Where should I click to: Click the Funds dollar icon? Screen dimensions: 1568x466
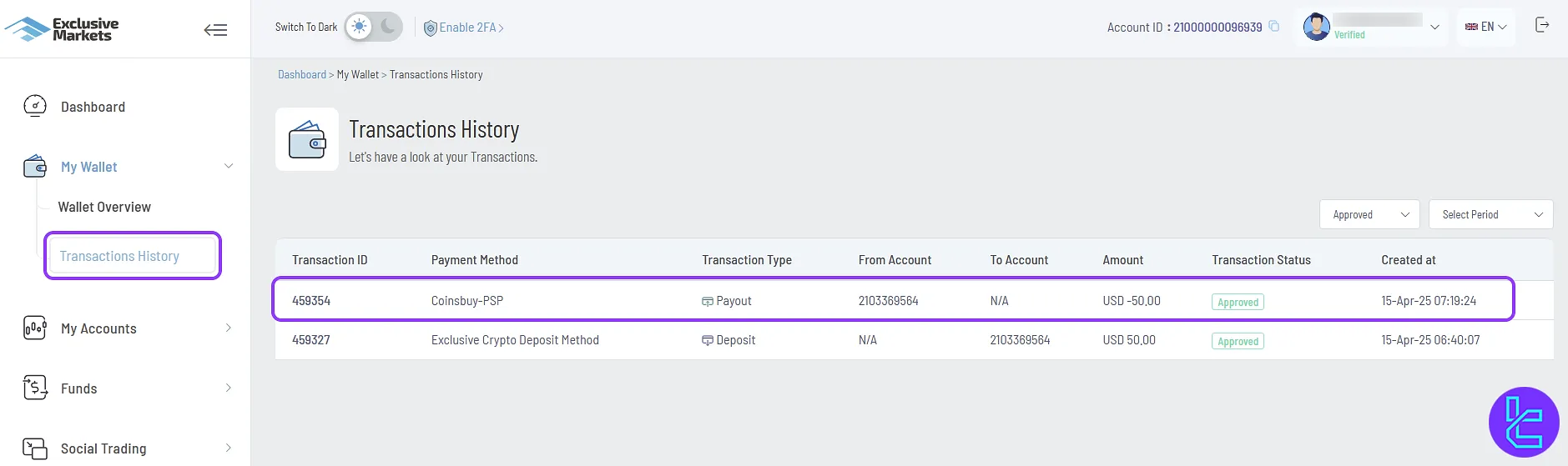coord(35,388)
